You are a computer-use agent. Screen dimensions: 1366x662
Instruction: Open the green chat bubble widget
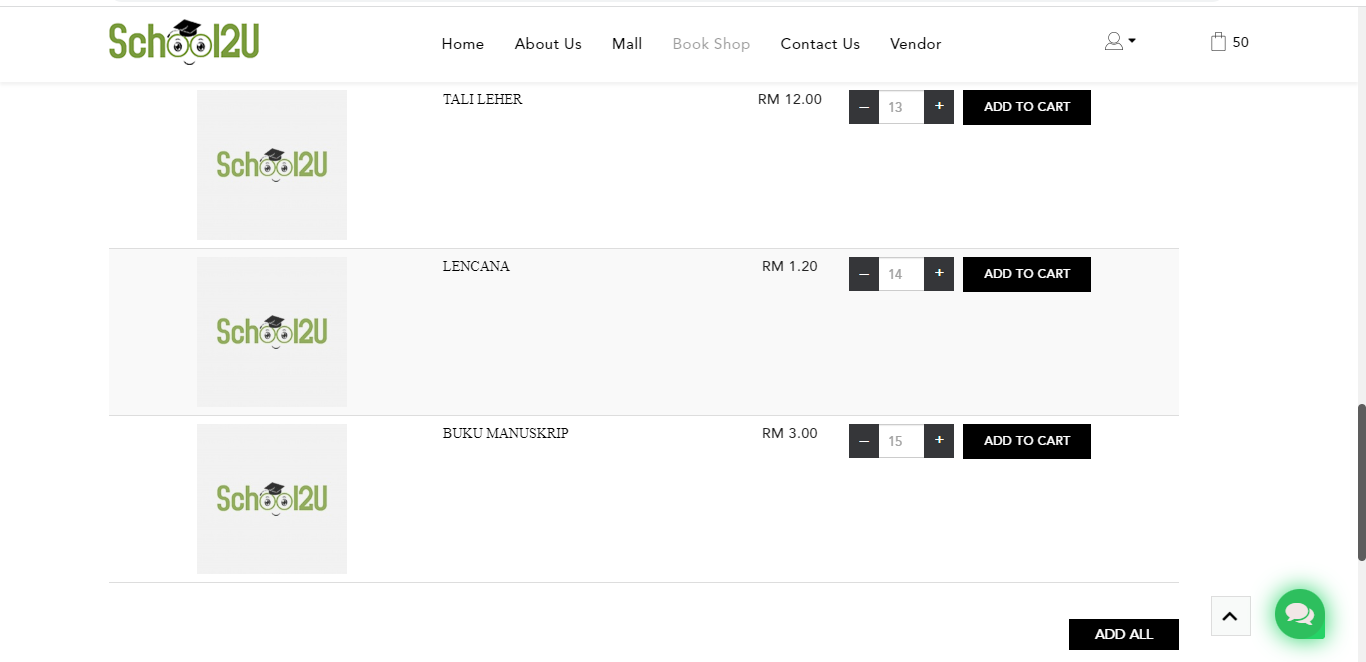click(x=1299, y=613)
